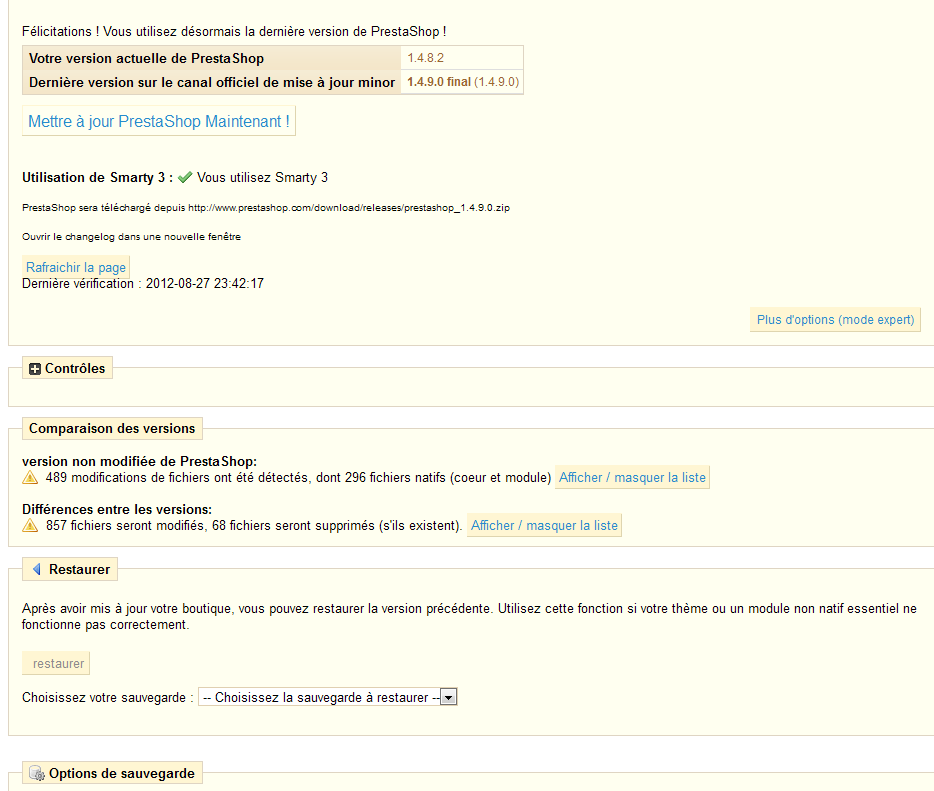
Task: Click the blue Restaurer arrow icon
Action: tap(37, 569)
